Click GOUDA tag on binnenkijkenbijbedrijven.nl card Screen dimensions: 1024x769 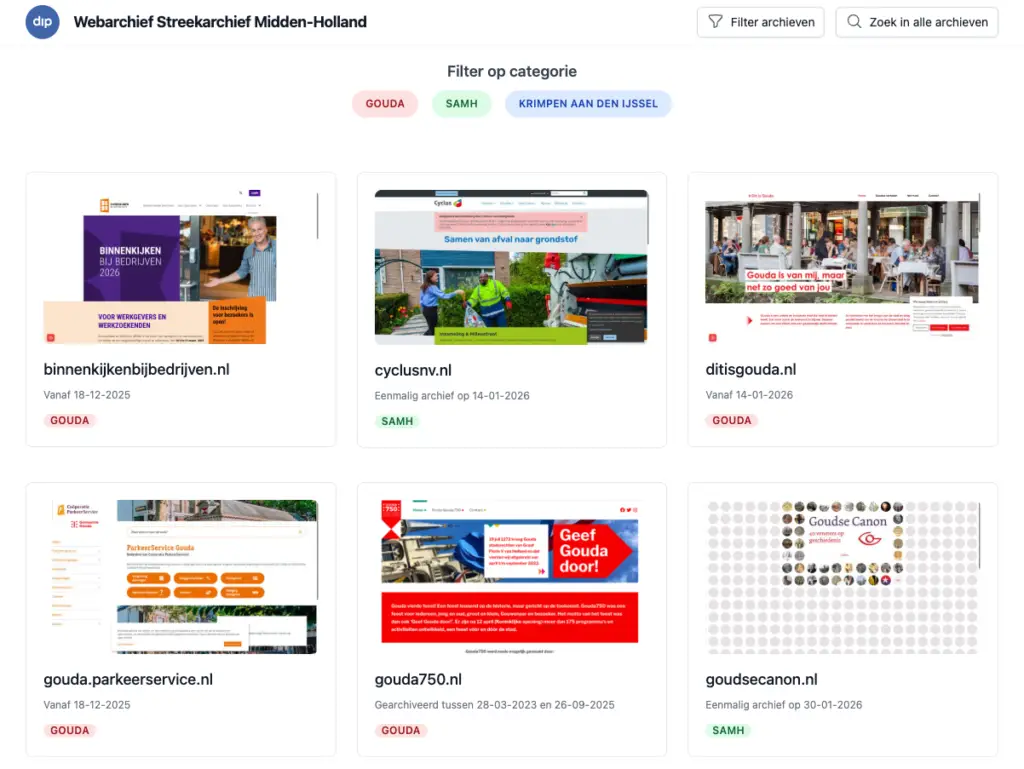click(70, 420)
